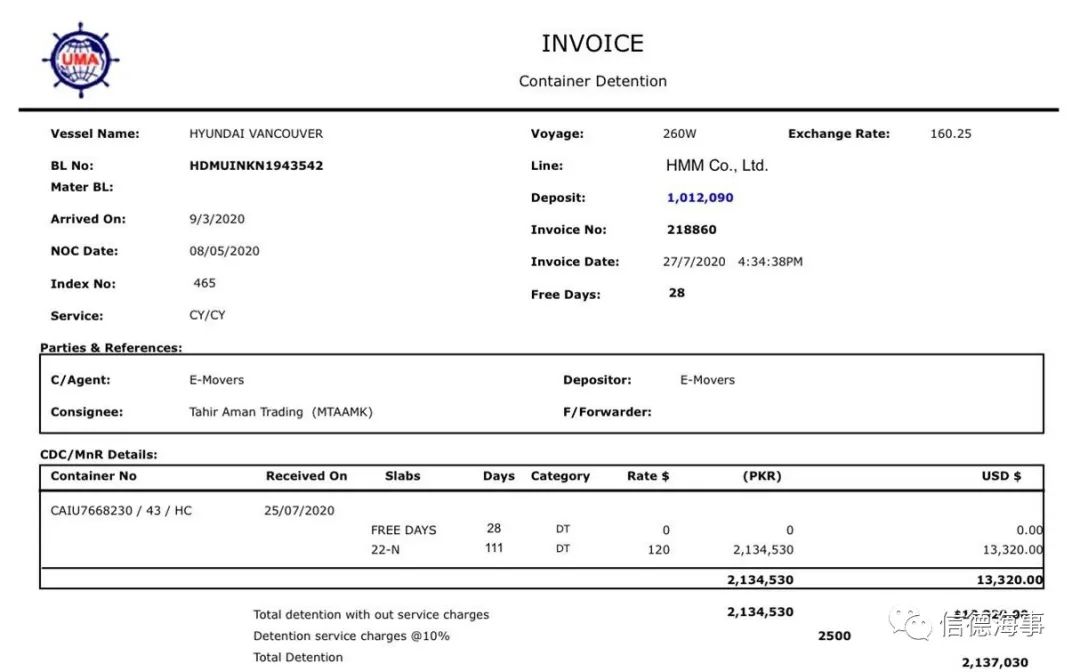Click the Exchange Rate label

839,134
